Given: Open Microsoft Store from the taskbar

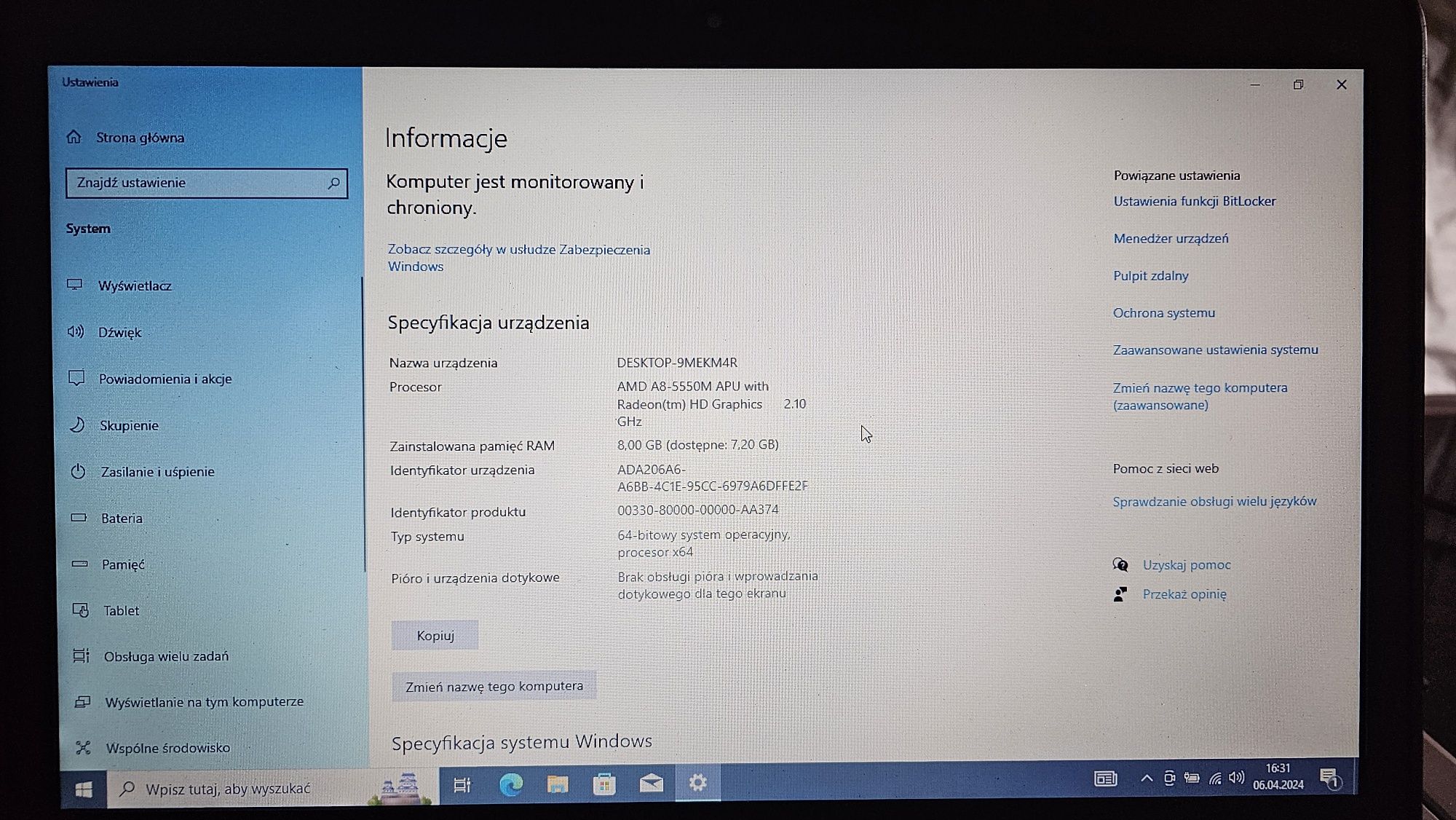Looking at the screenshot, I should pos(604,784).
